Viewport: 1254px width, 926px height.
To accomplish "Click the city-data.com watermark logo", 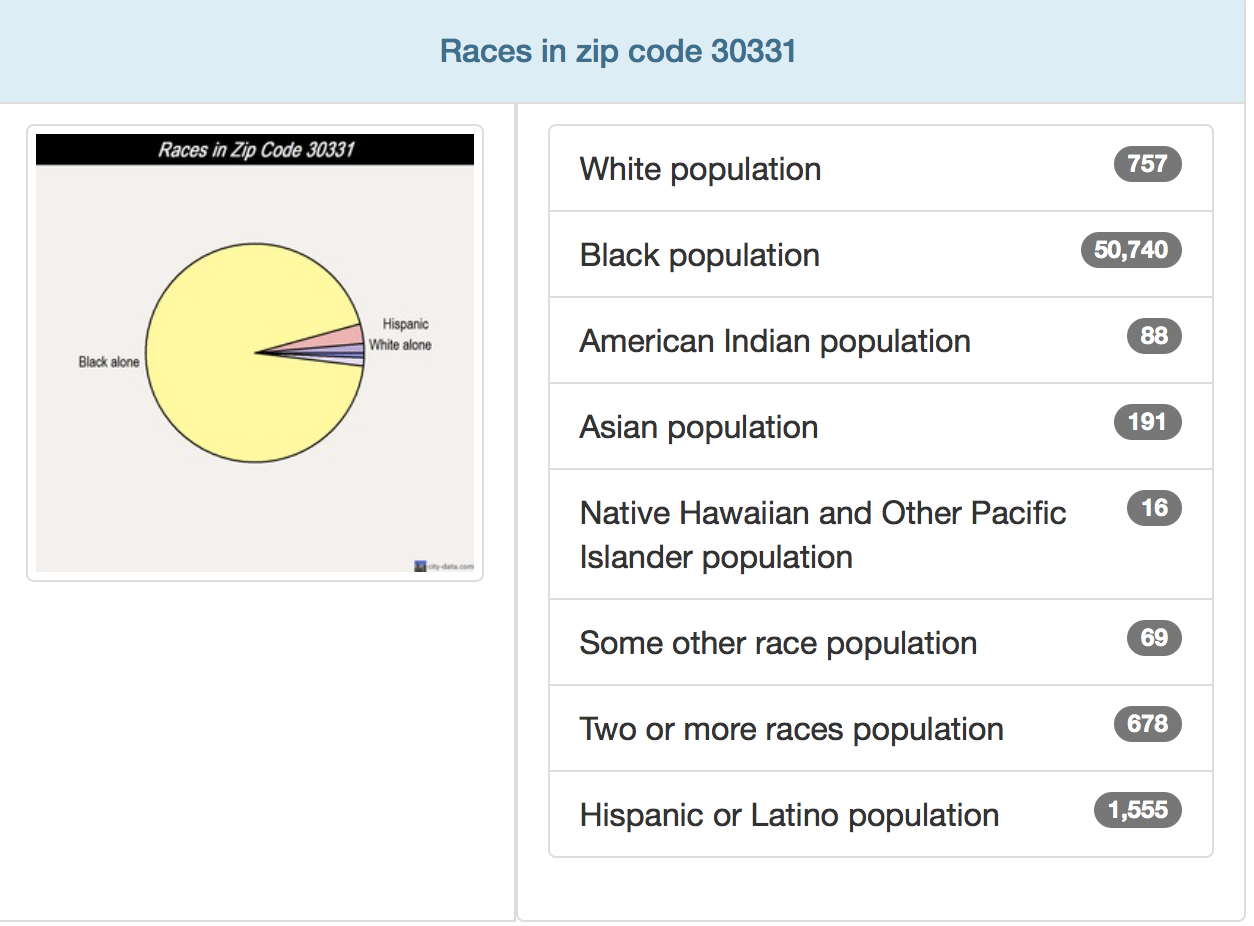I will point(444,567).
